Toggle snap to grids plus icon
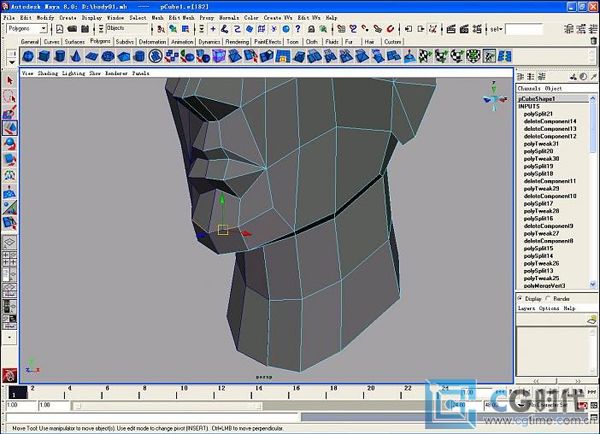This screenshot has width=600, height=434. click(213, 29)
